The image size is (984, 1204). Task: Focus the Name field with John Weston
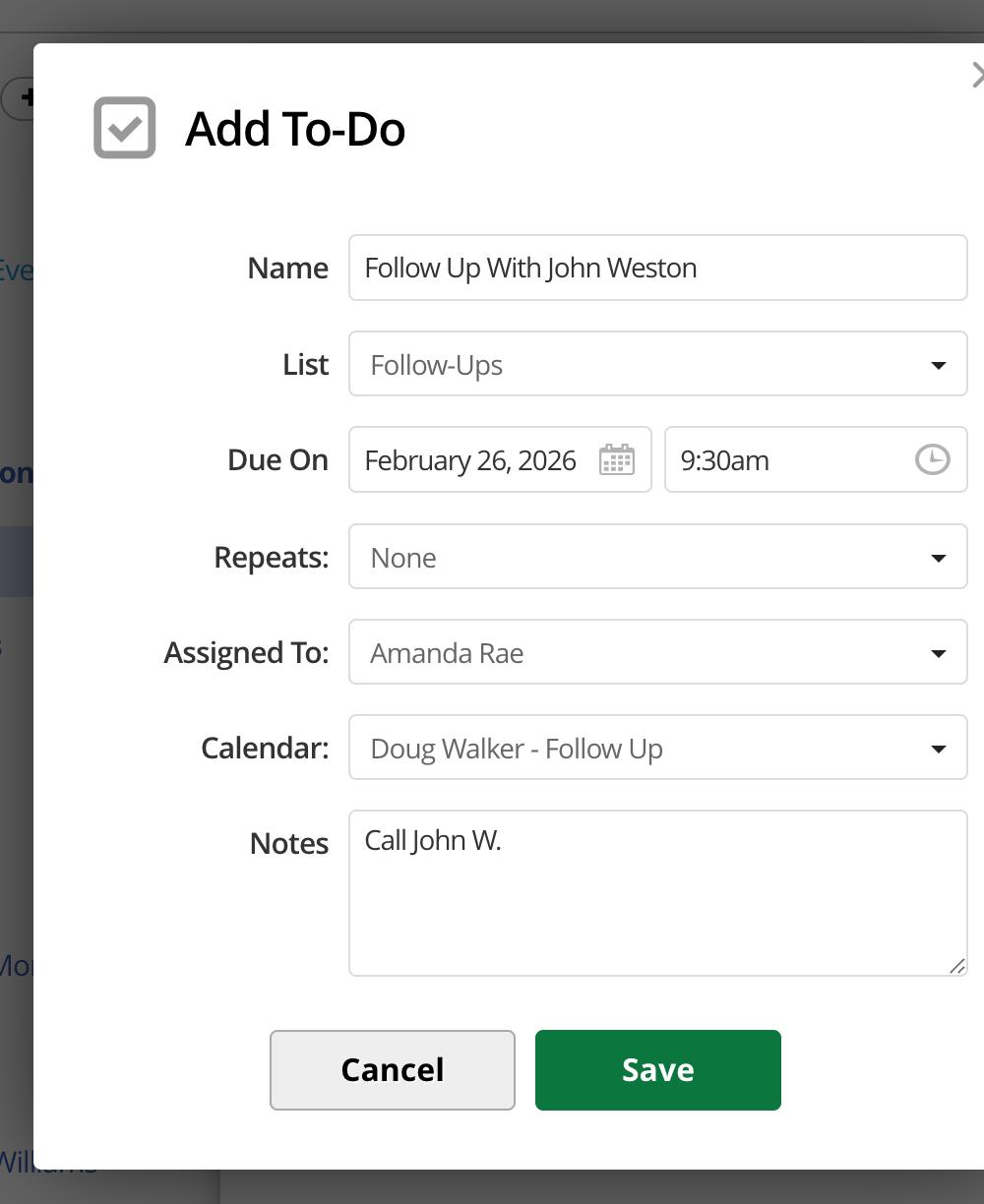point(657,268)
